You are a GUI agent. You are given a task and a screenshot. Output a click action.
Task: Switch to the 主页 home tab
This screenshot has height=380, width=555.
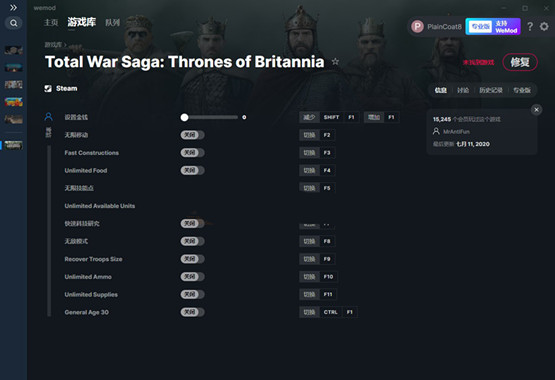point(51,23)
